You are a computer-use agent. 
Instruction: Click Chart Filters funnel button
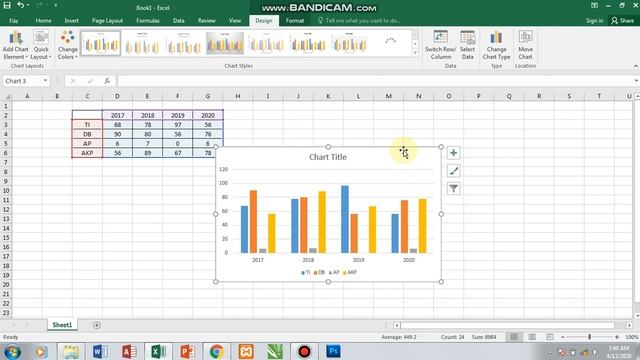coord(453,189)
